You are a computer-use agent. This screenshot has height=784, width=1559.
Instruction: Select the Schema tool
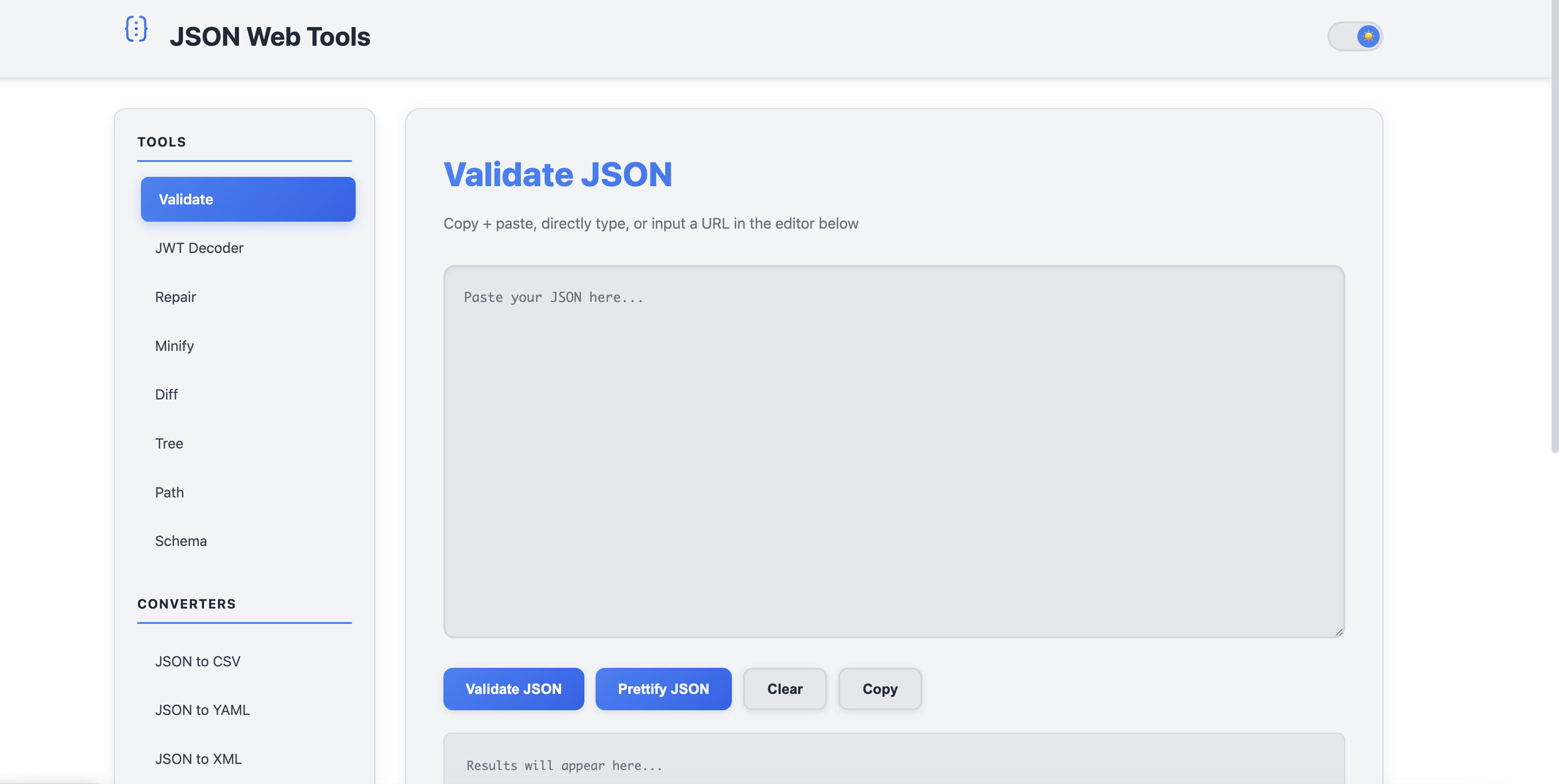180,541
